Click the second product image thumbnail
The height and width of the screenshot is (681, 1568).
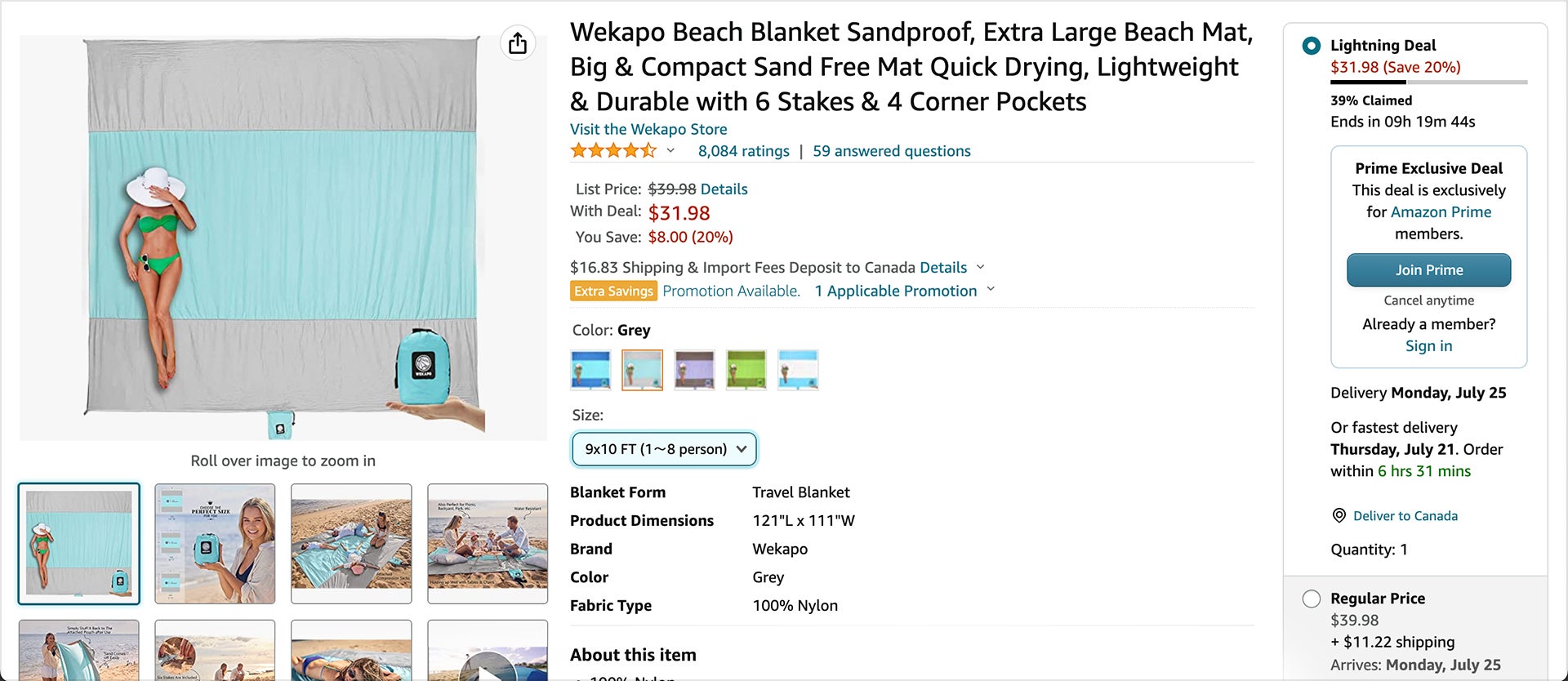point(215,543)
